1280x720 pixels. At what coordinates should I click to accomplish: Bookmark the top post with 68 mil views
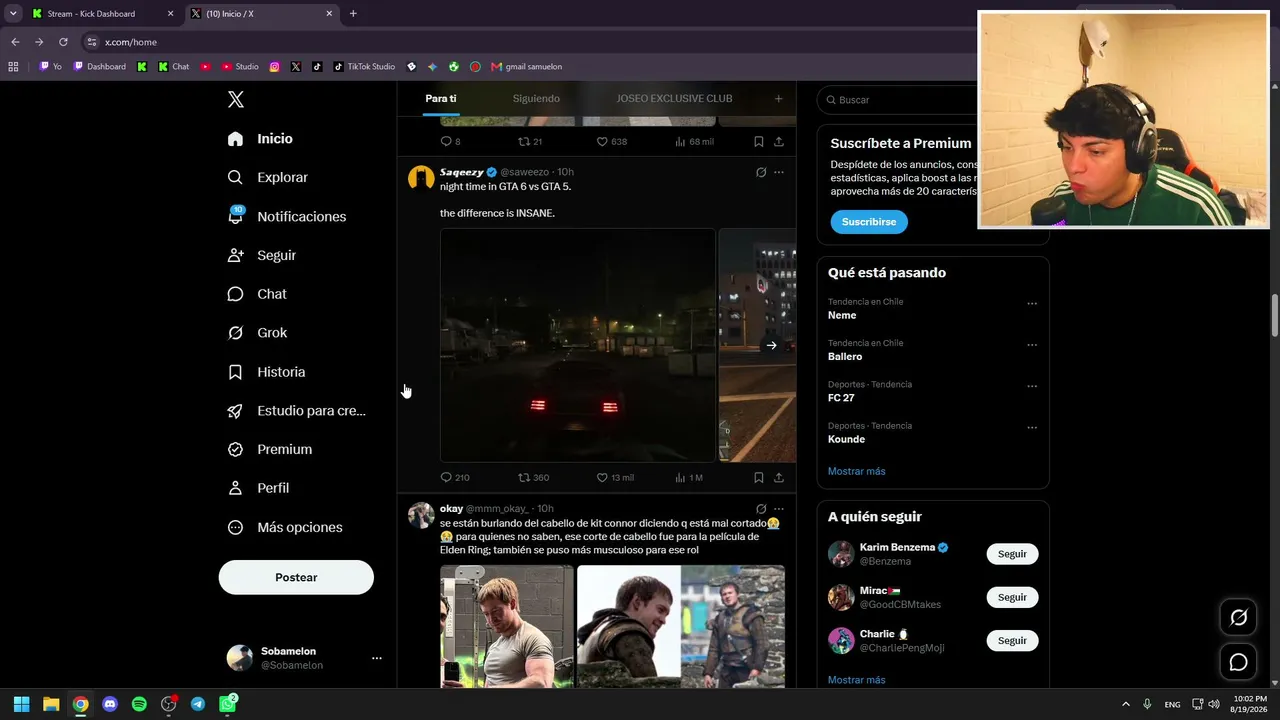[759, 142]
